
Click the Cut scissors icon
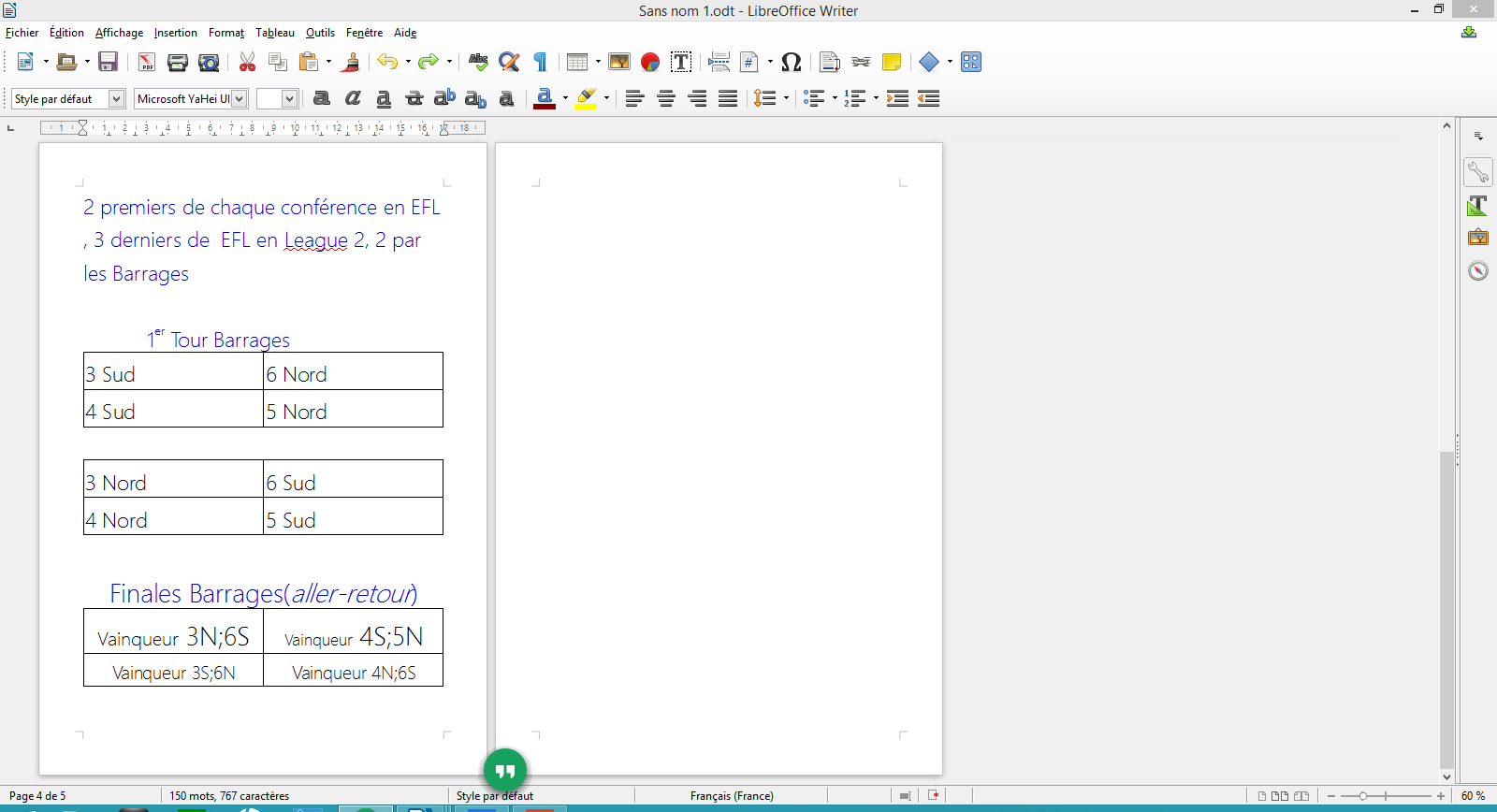247,62
